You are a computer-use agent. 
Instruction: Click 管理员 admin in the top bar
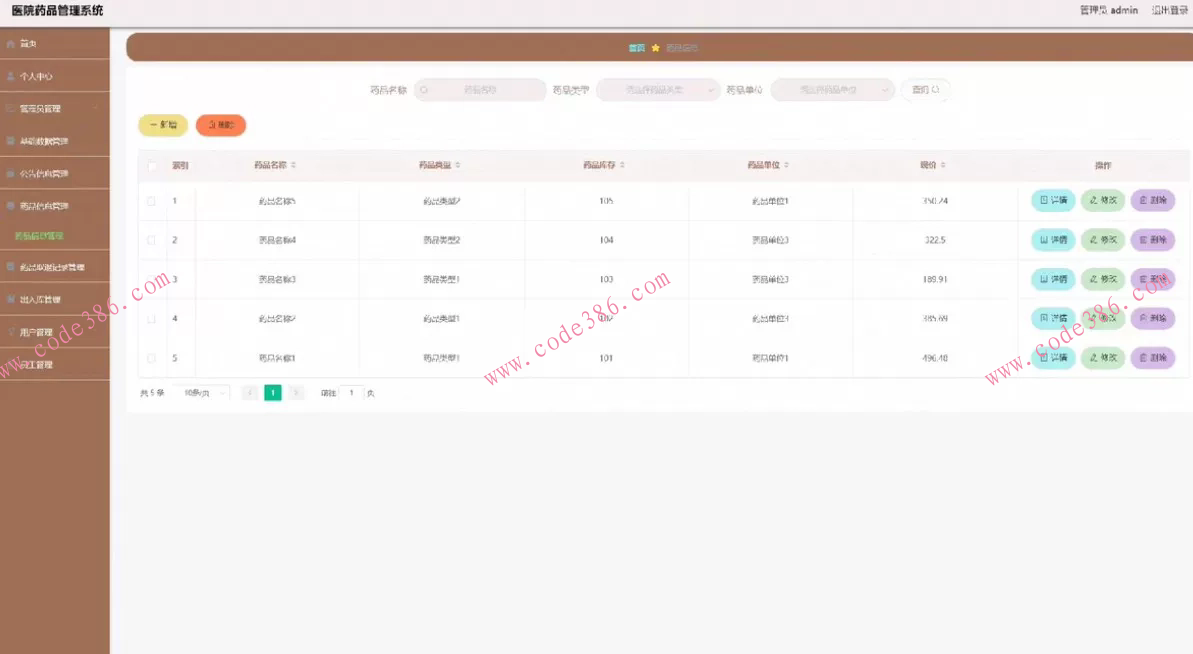(x=1109, y=10)
